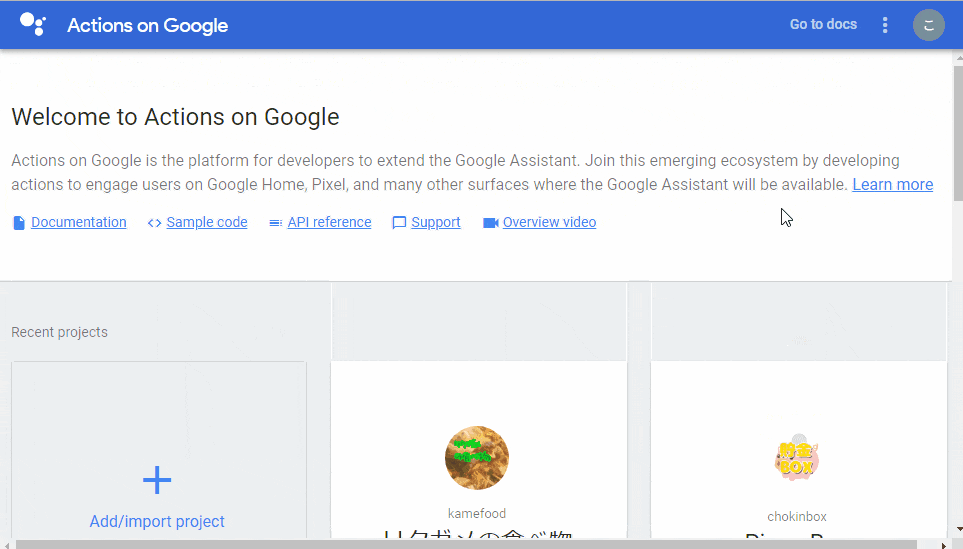Click the Overview video camera icon

[x=491, y=223]
